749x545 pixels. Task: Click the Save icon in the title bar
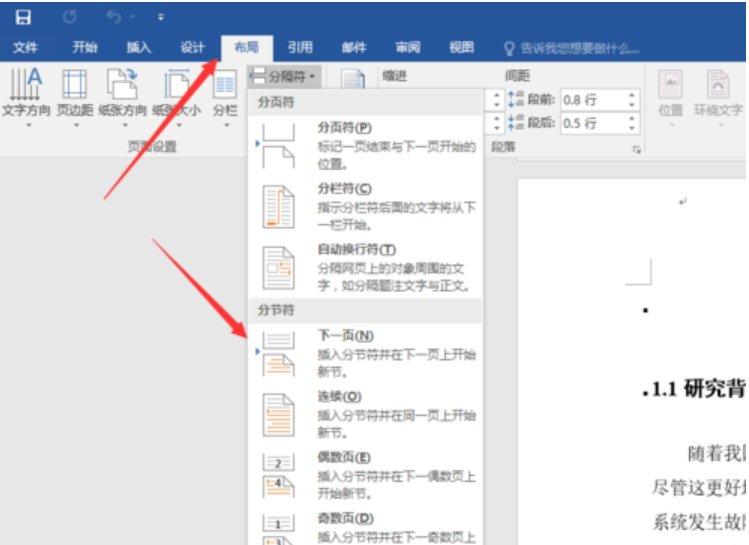coord(22,17)
